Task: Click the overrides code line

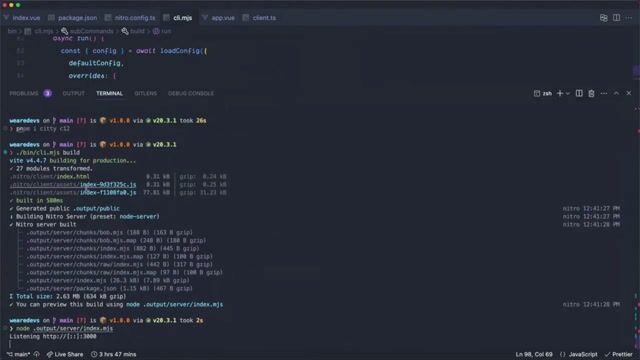Action: click(x=92, y=76)
